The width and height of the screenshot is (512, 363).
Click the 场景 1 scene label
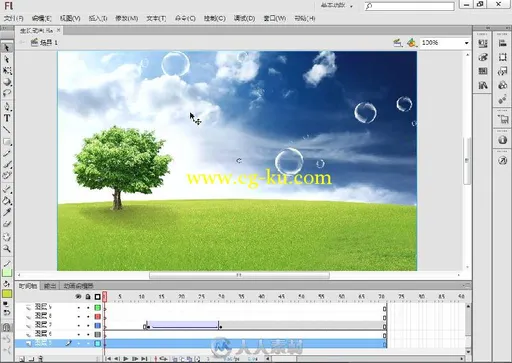point(49,43)
